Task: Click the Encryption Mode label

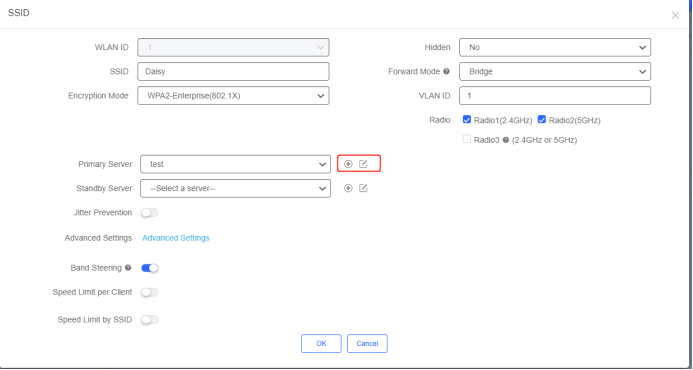Action: (98, 95)
